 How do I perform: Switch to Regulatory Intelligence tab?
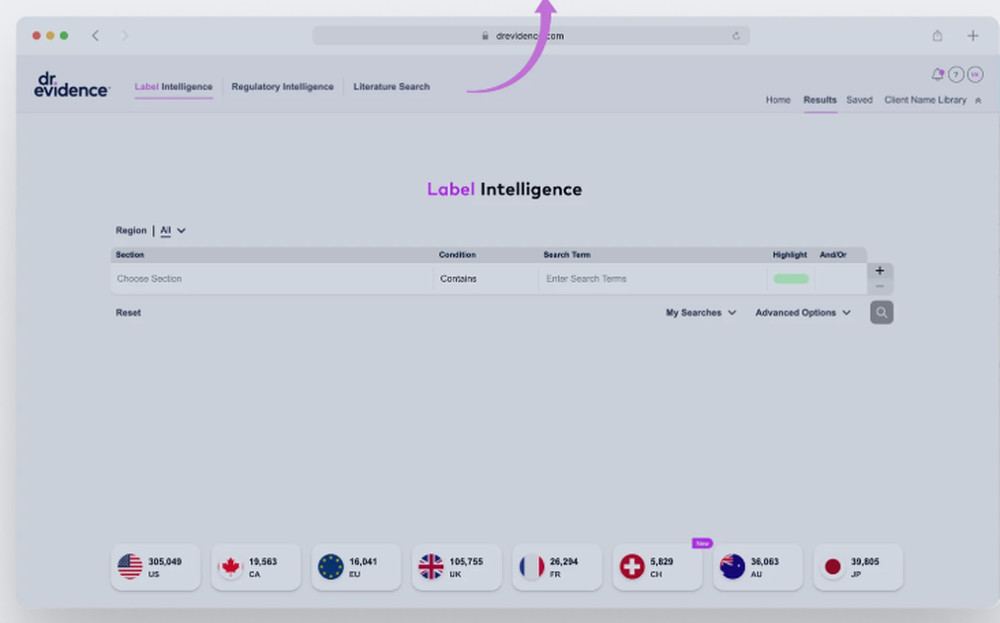(283, 87)
